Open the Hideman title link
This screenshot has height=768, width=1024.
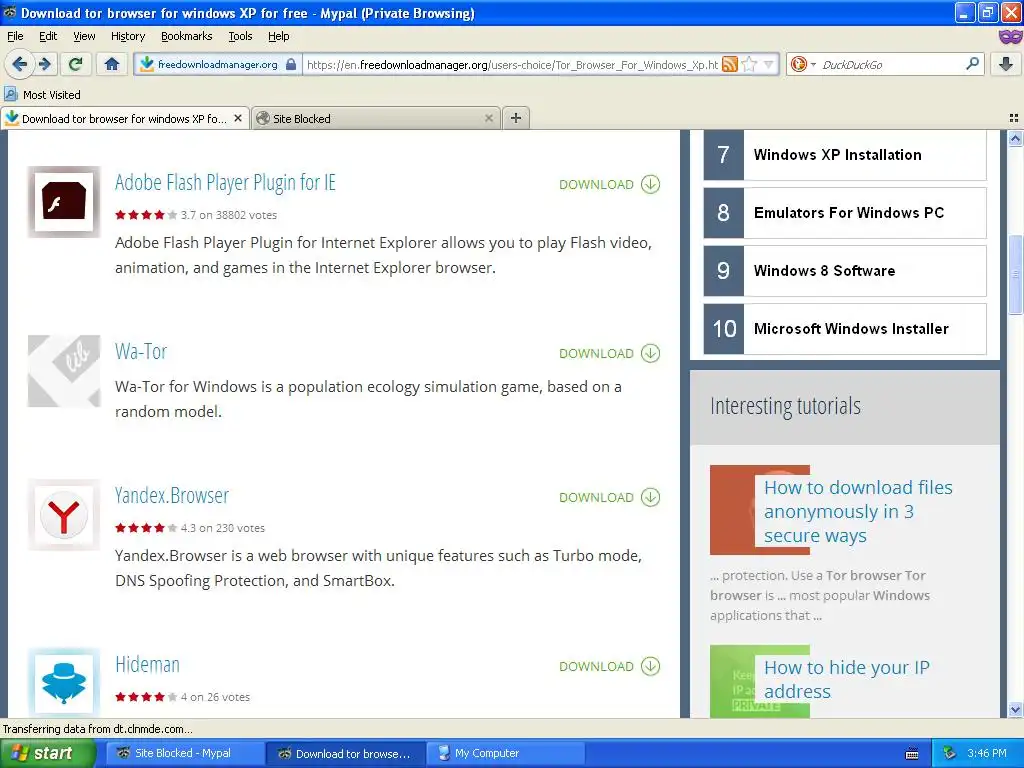[147, 664]
